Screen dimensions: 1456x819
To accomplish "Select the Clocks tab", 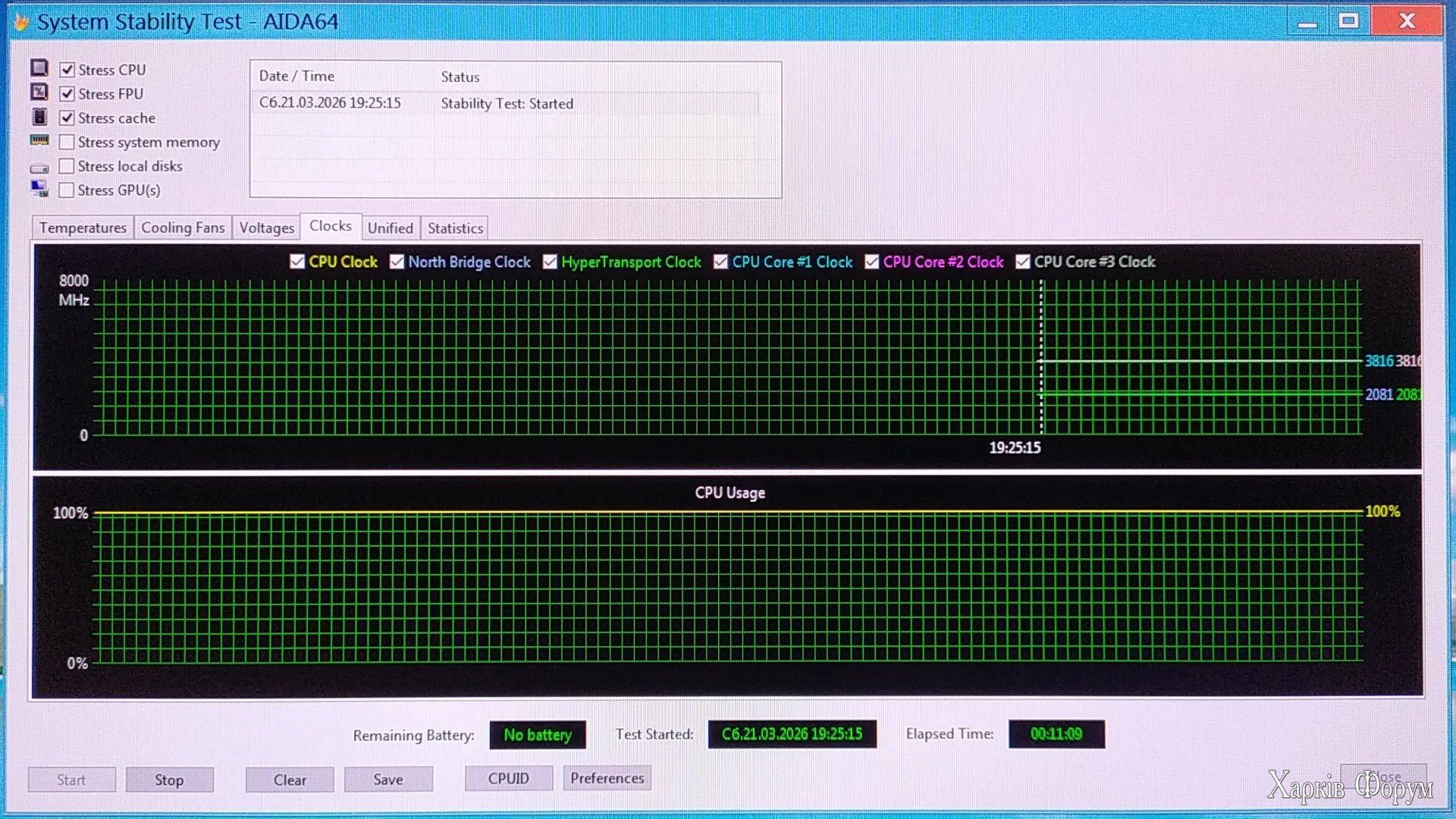I will [x=331, y=226].
